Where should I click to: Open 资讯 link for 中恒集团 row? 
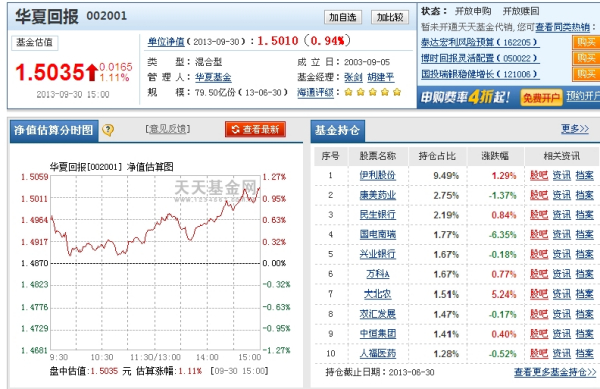click(x=562, y=334)
